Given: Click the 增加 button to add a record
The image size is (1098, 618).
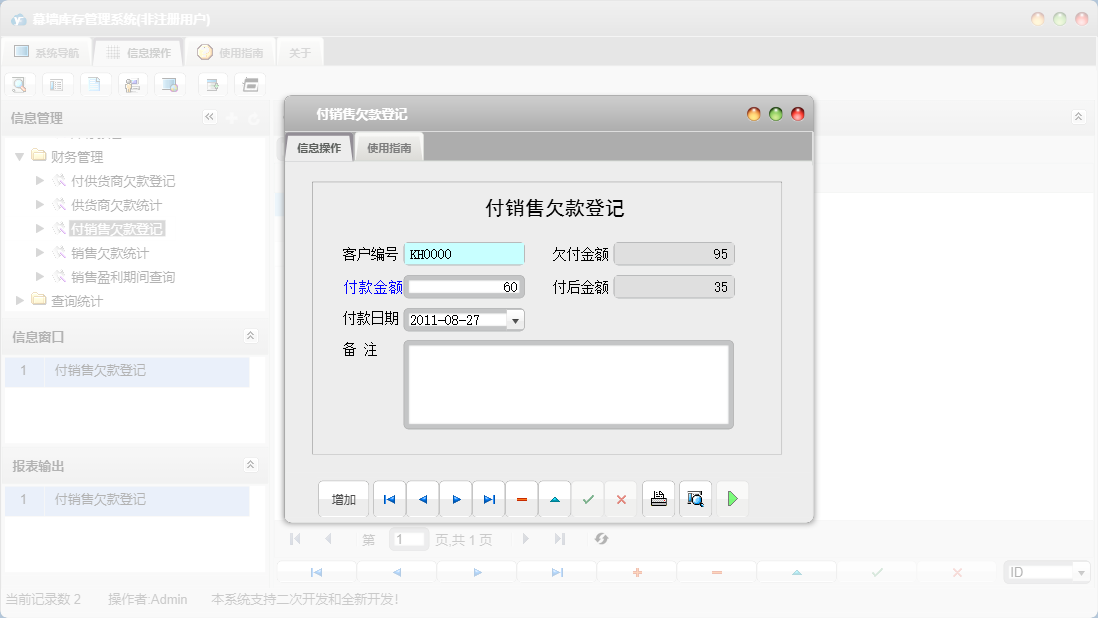Looking at the screenshot, I should point(343,499).
